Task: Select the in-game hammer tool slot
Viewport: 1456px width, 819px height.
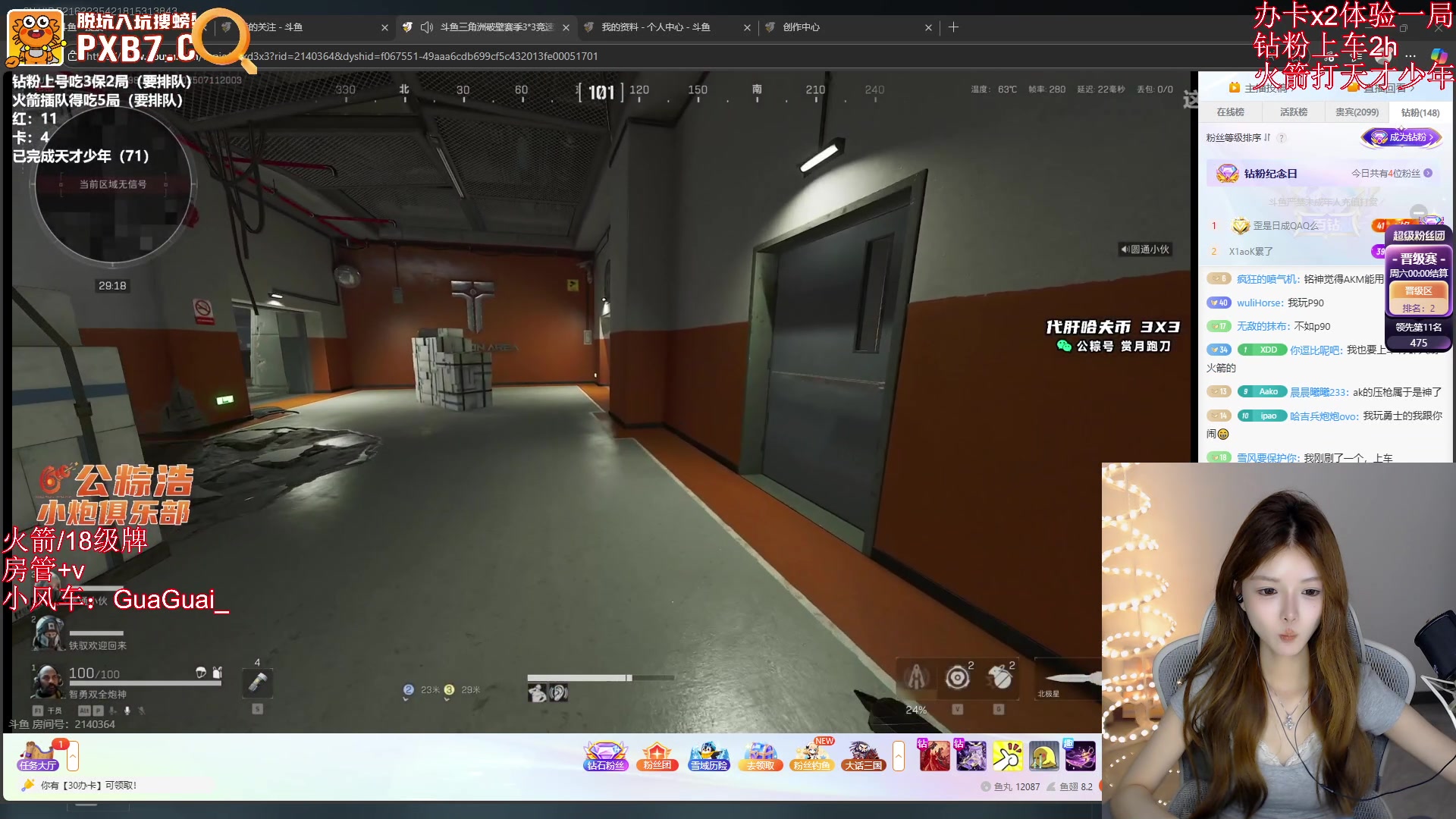Action: pyautogui.click(x=258, y=683)
